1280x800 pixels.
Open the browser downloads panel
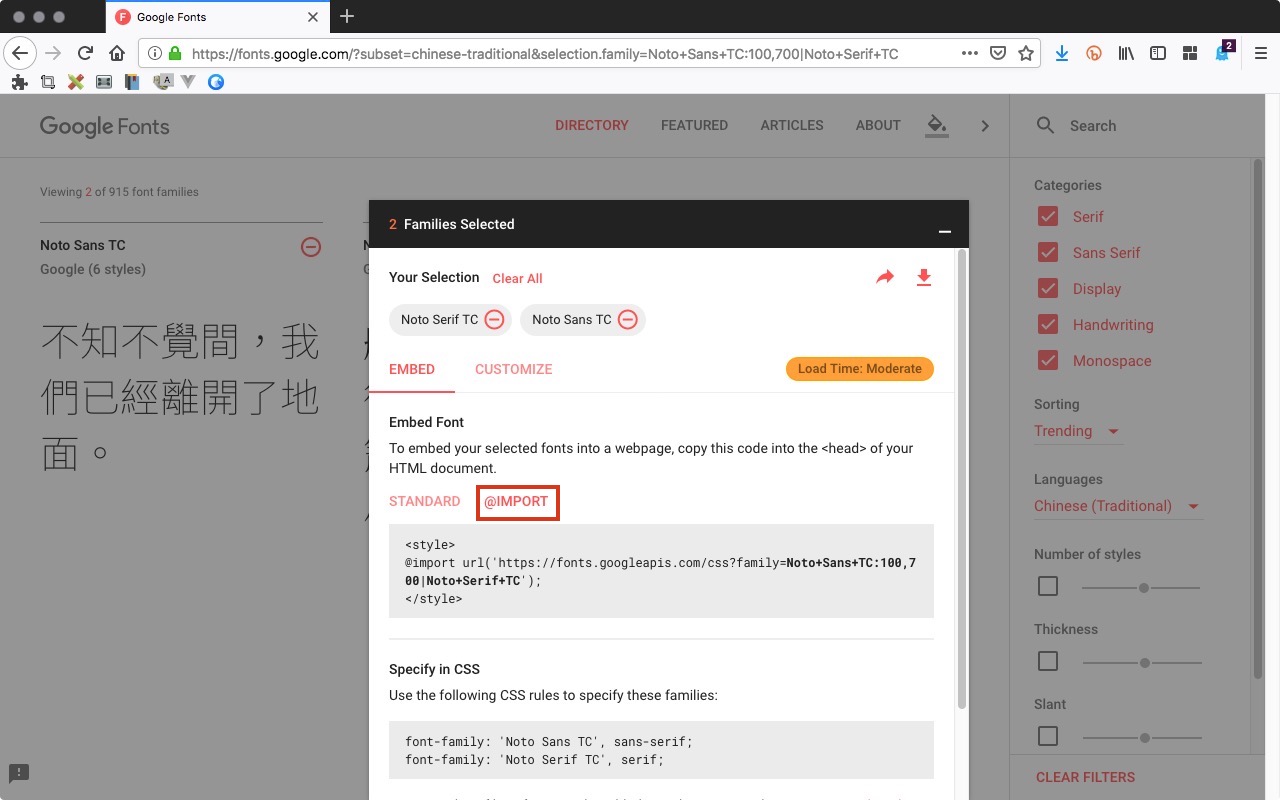pos(1062,53)
